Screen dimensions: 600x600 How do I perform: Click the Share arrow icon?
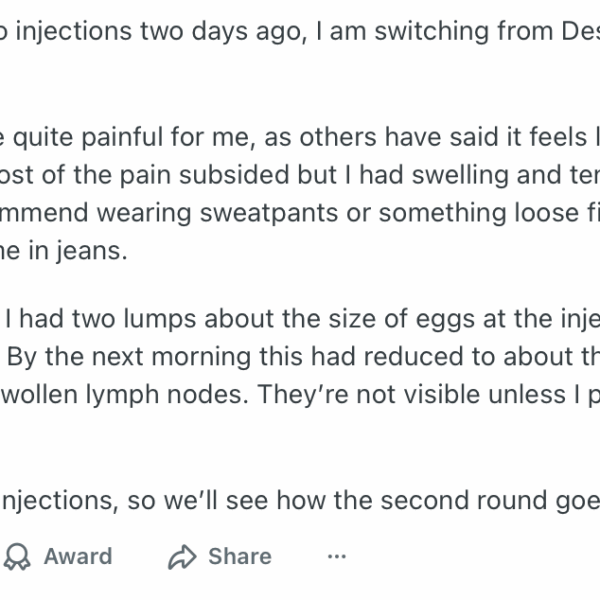182,556
